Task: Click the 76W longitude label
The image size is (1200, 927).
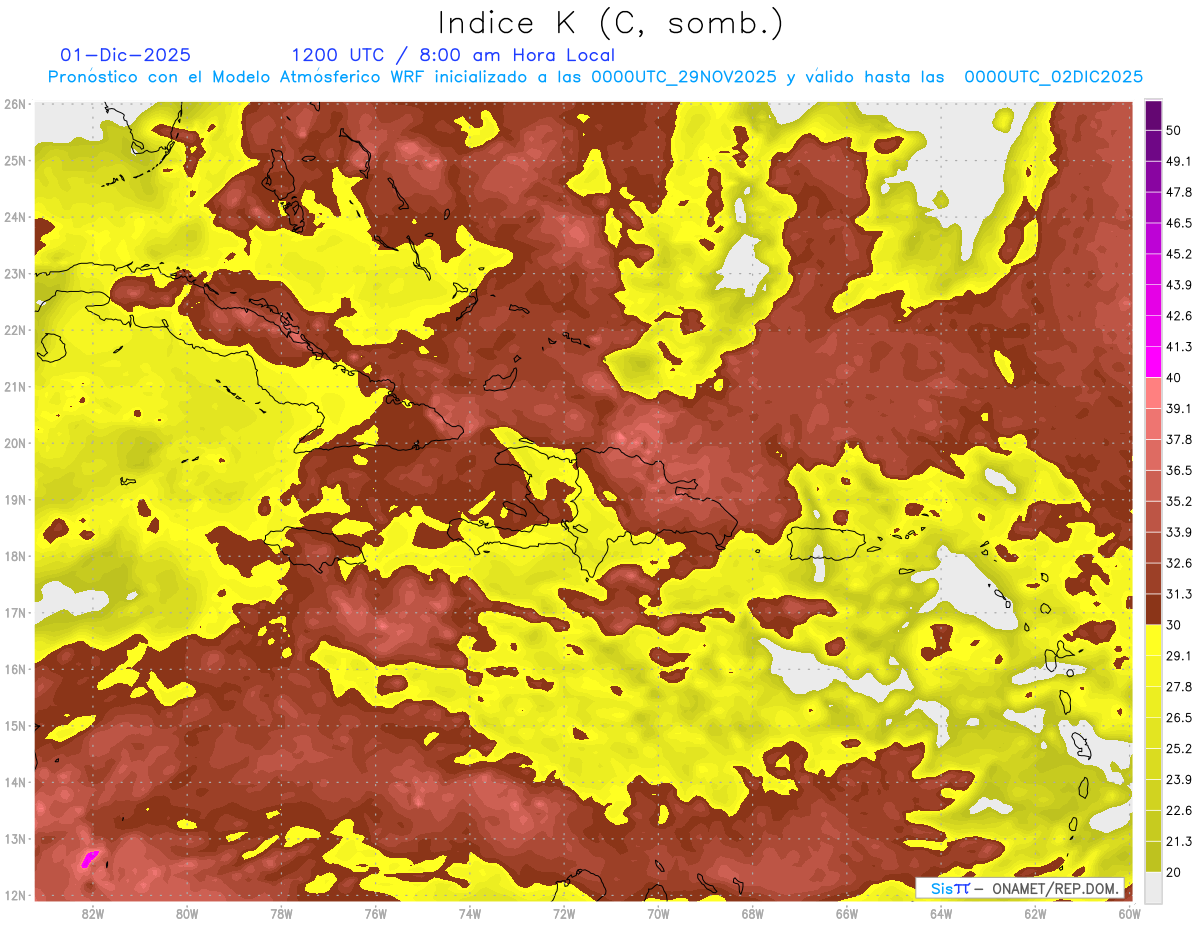Action: (x=375, y=913)
